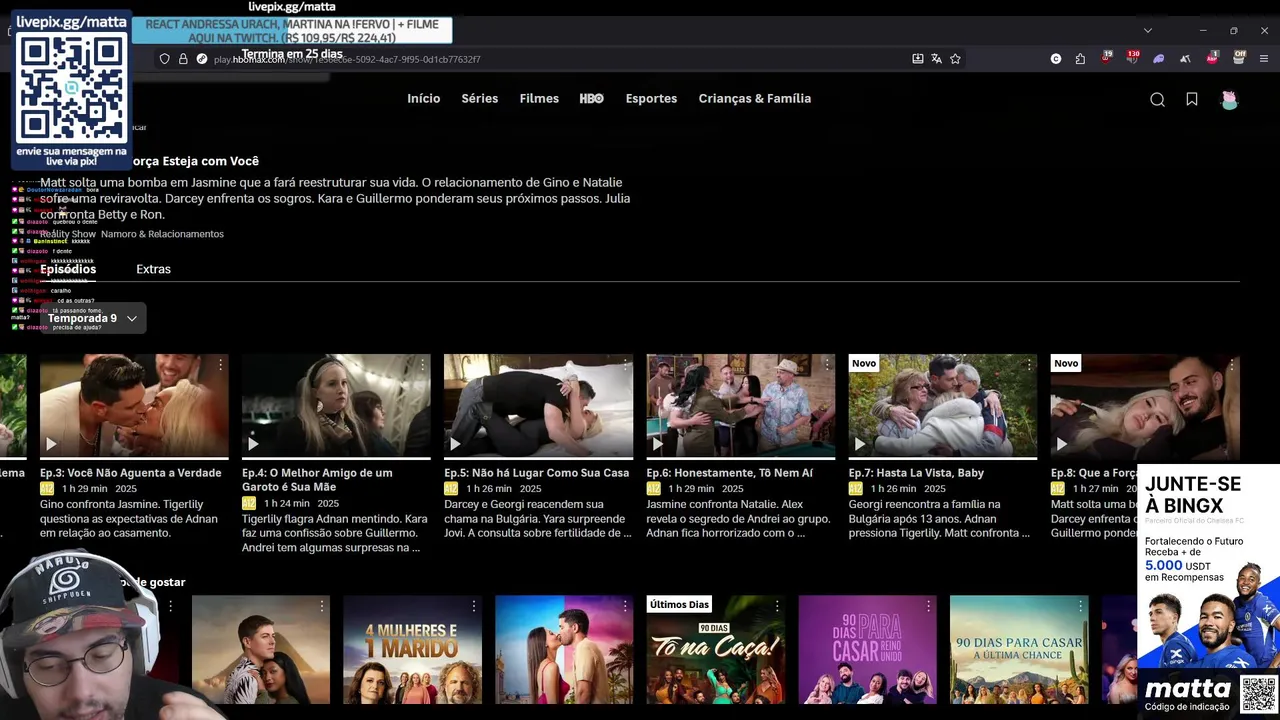
Task: Open the profile avatar menu
Action: coord(1229,99)
